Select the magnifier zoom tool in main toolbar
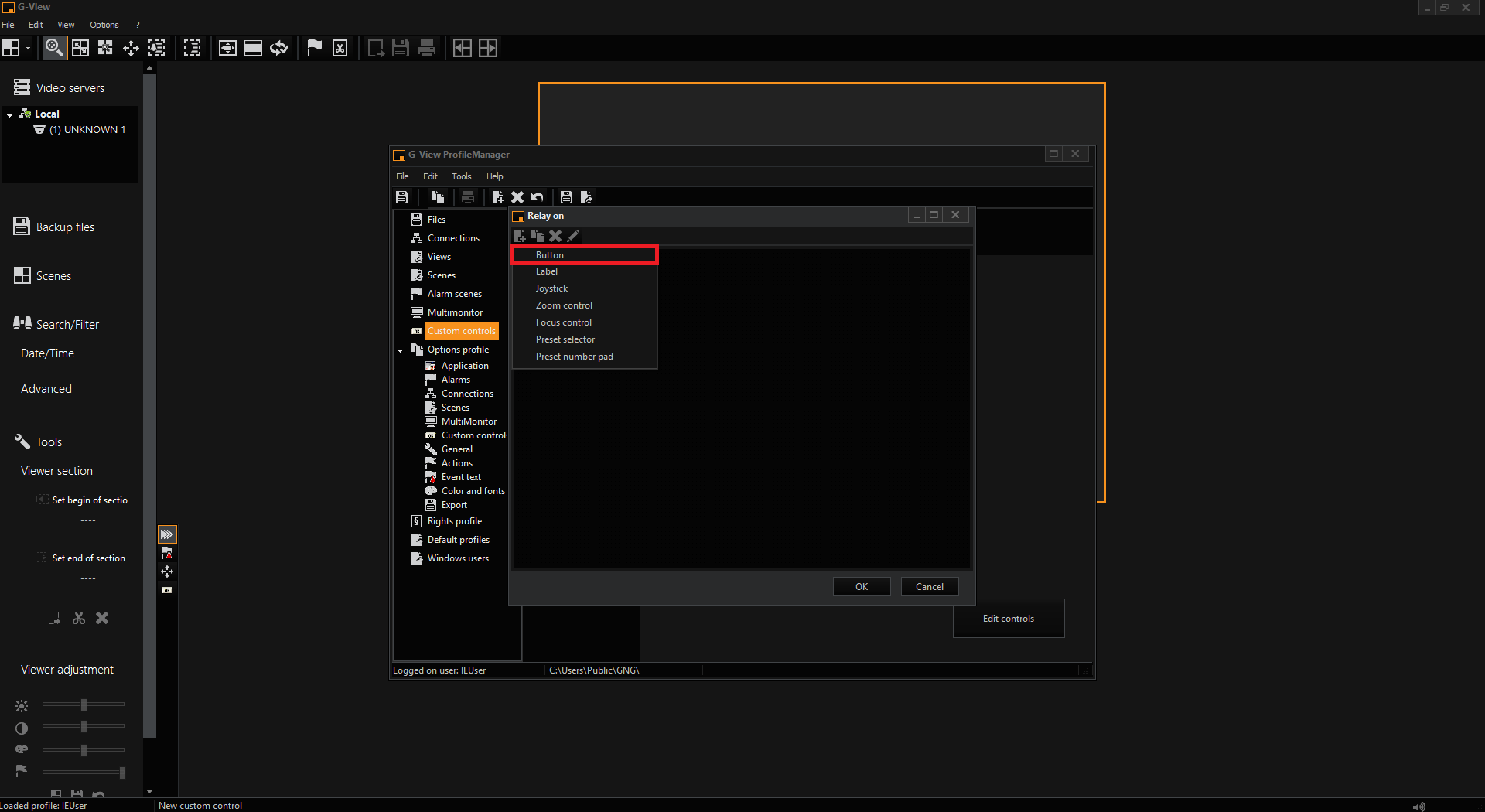 (53, 48)
